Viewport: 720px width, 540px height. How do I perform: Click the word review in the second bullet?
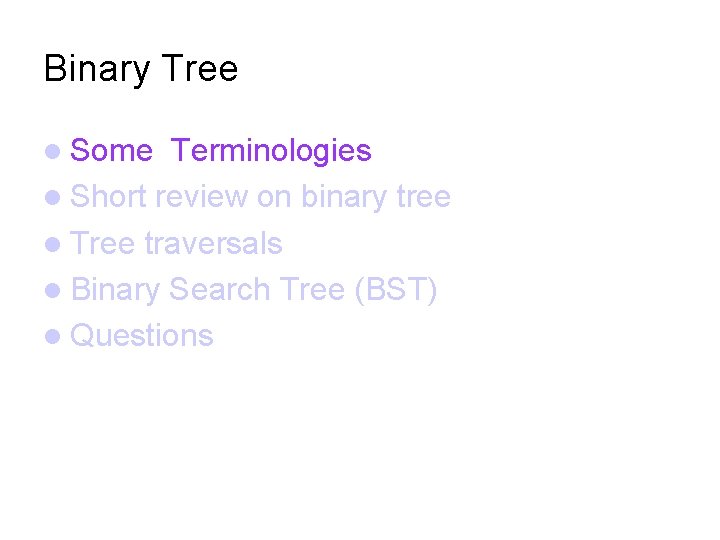coord(201,197)
